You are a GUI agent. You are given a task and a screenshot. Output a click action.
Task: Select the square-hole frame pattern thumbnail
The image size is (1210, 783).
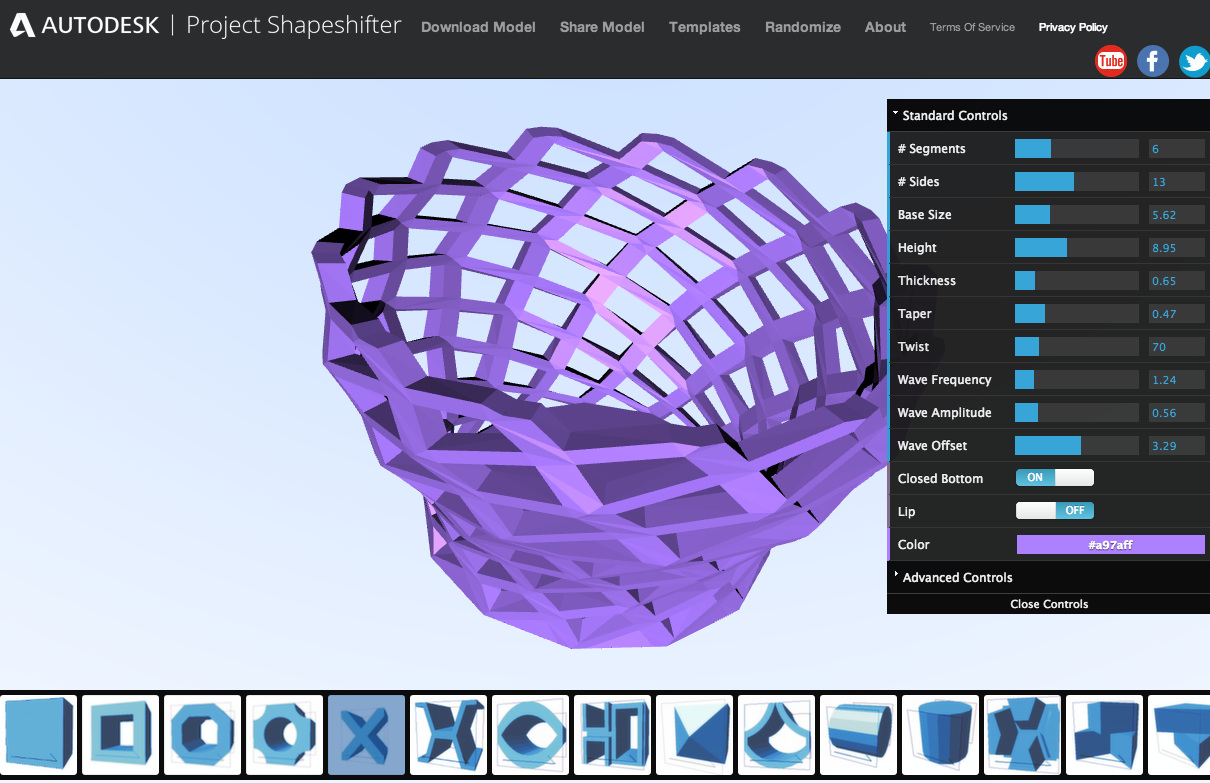tap(120, 734)
